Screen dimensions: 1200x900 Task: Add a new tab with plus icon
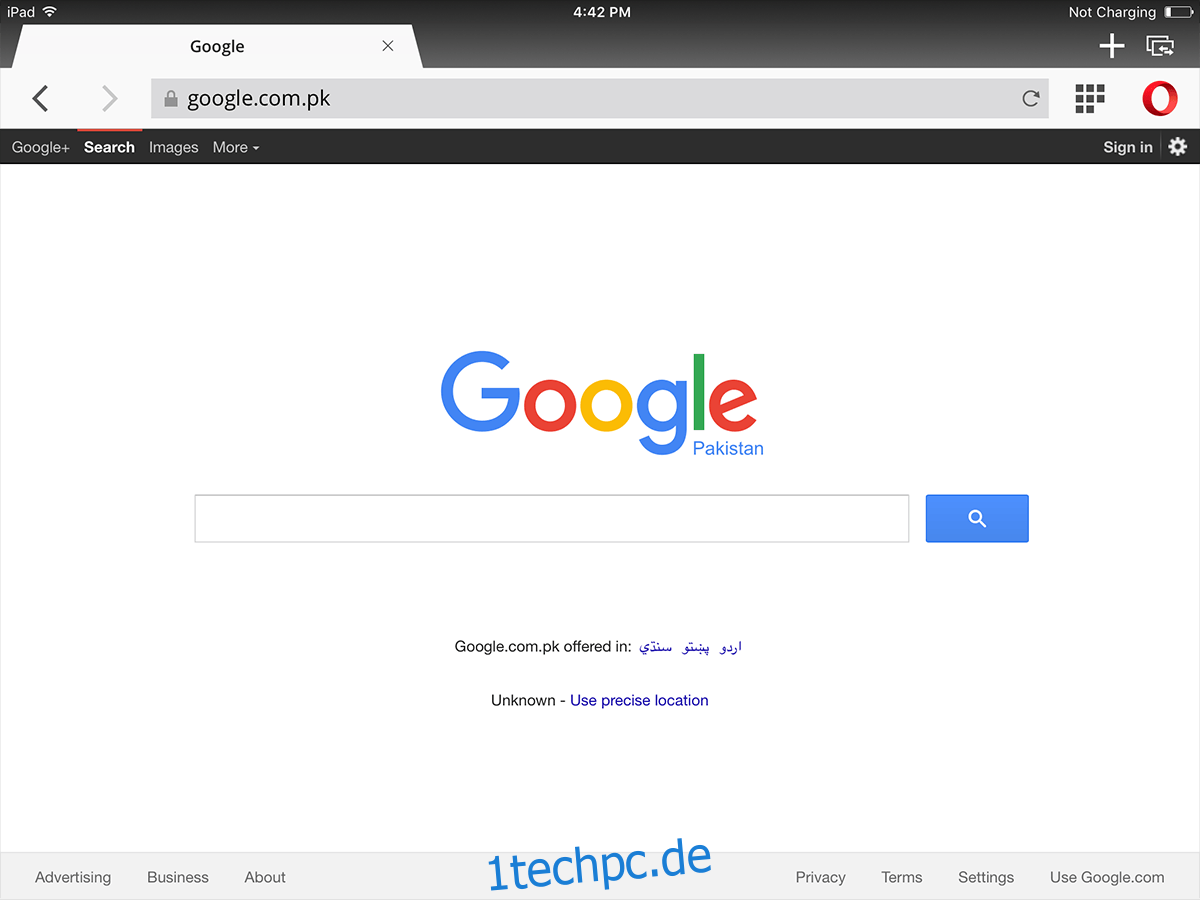click(x=1112, y=46)
